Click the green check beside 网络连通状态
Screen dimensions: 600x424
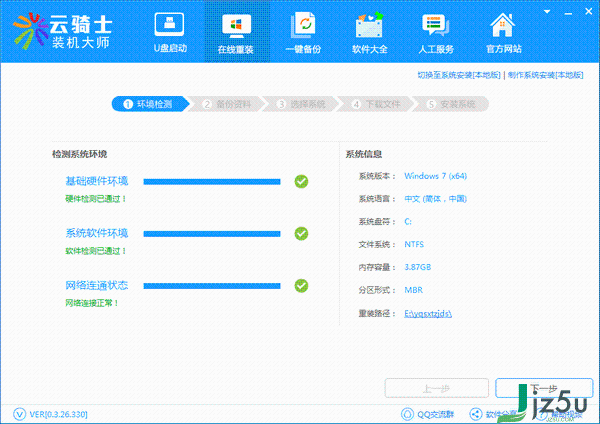[301, 285]
